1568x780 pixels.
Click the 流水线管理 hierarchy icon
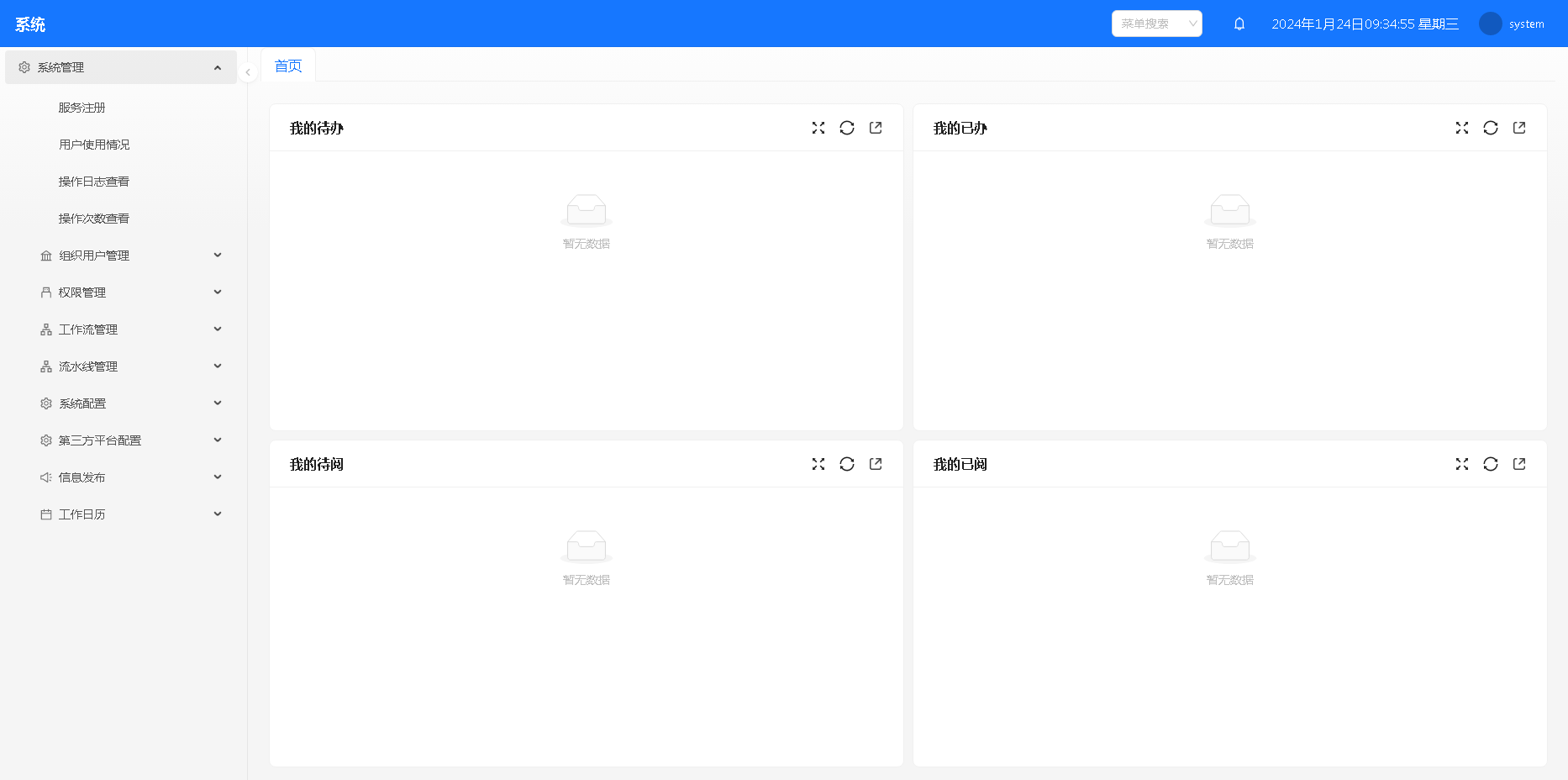tap(46, 366)
